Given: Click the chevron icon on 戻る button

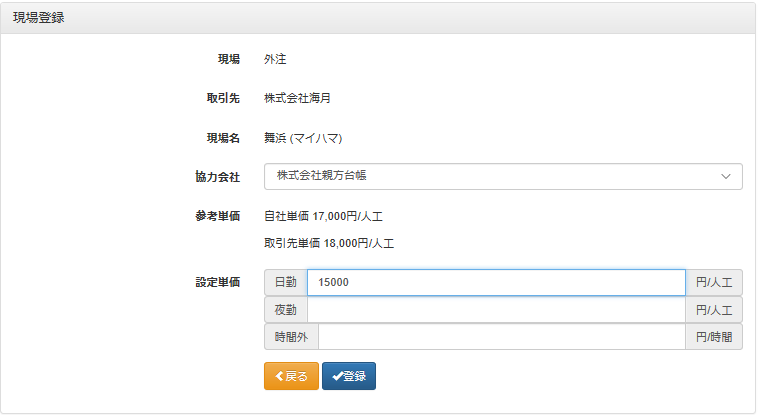Looking at the screenshot, I should [279, 376].
